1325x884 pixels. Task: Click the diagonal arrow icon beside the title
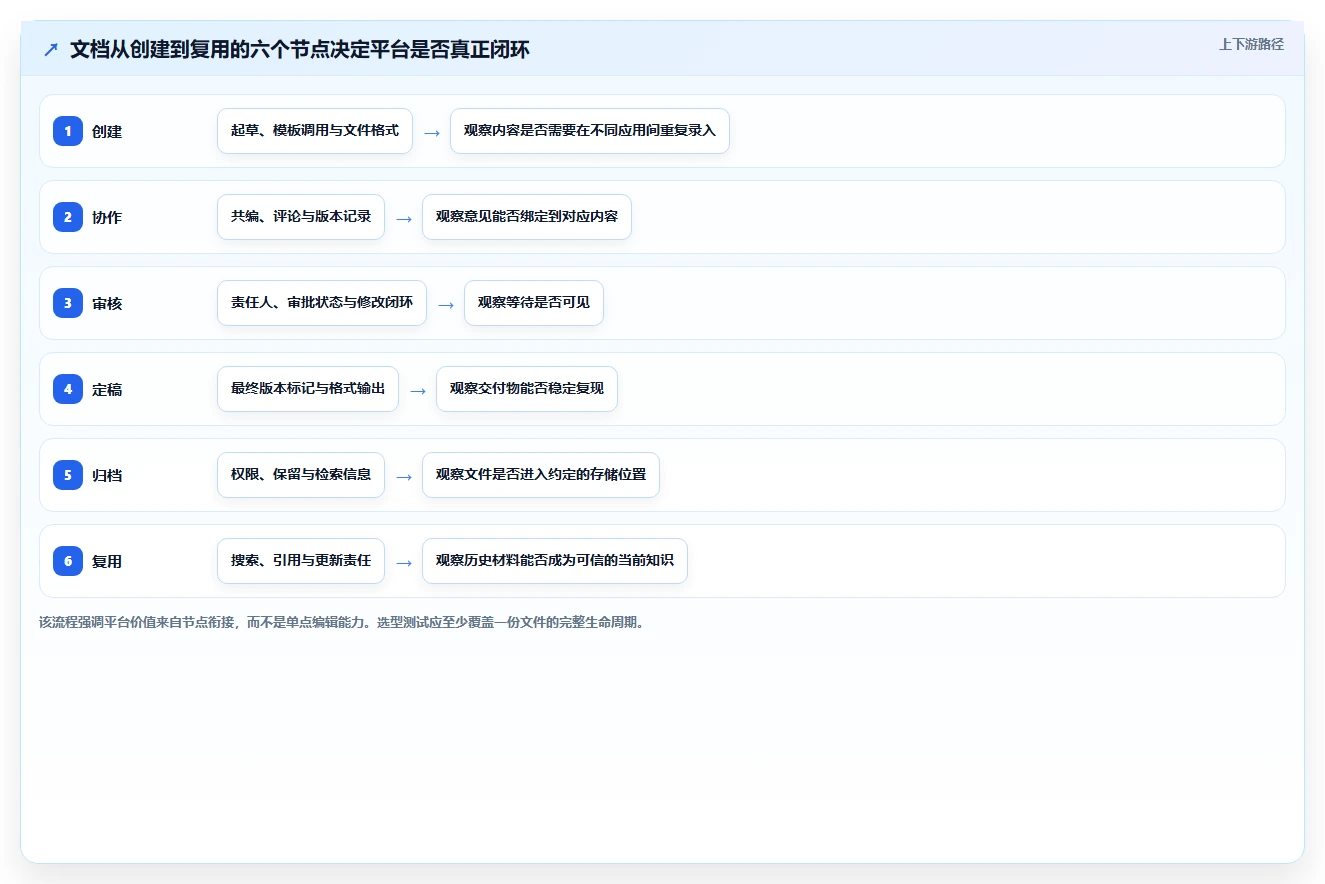coord(51,50)
